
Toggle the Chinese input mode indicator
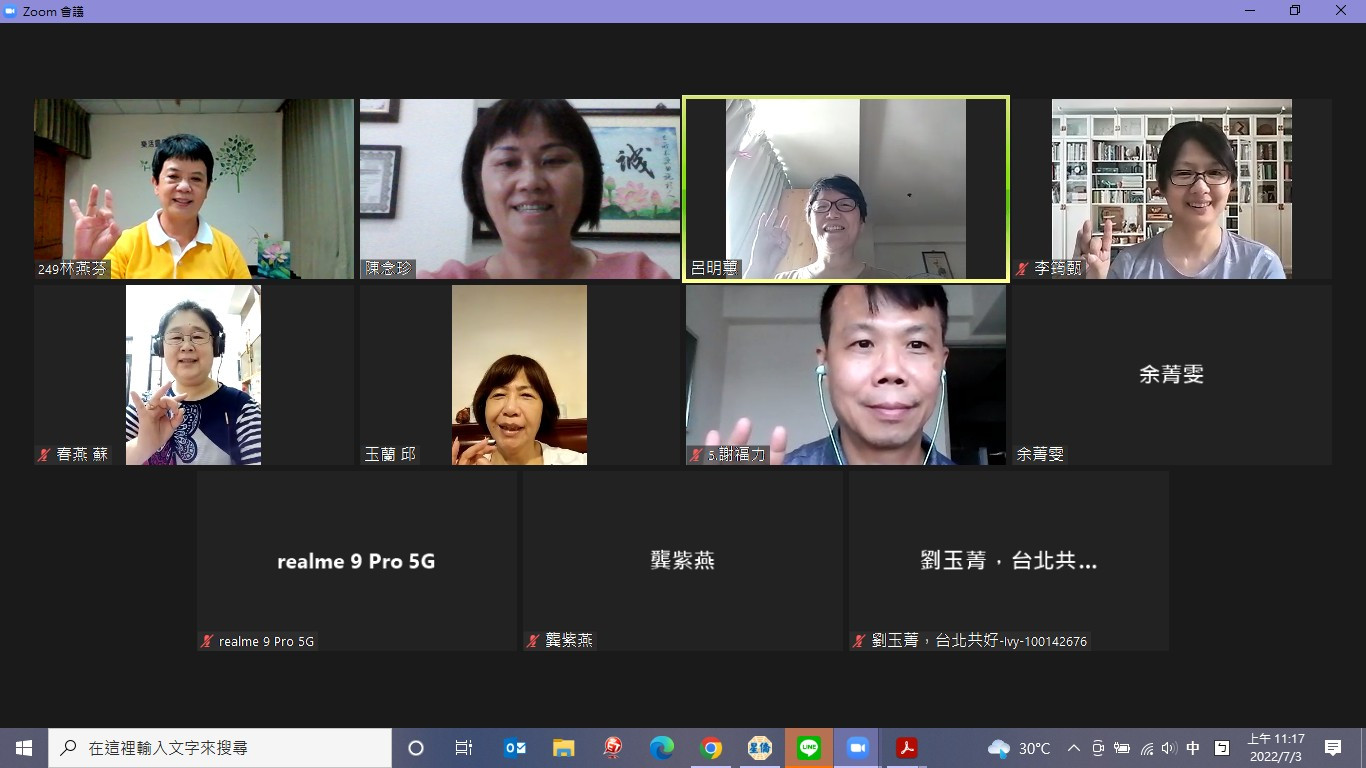pyautogui.click(x=1193, y=748)
